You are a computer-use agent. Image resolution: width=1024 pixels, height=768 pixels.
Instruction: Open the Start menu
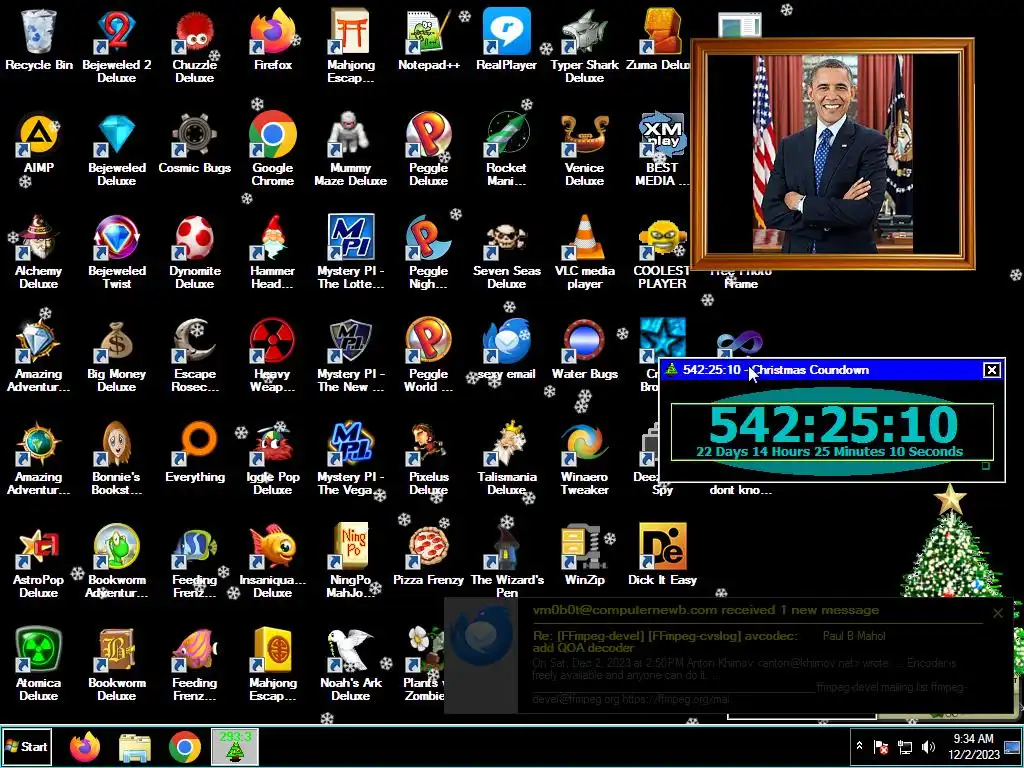tap(27, 746)
